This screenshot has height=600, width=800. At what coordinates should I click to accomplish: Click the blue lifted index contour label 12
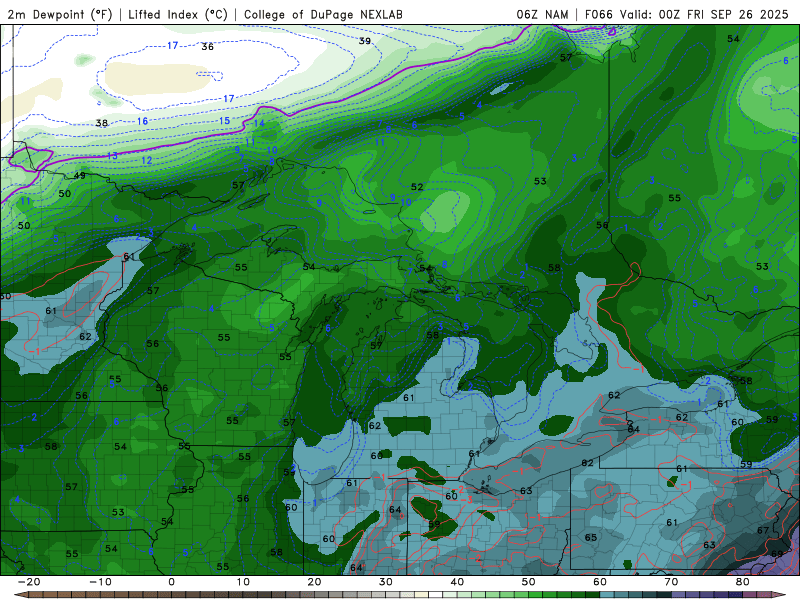coord(146,160)
